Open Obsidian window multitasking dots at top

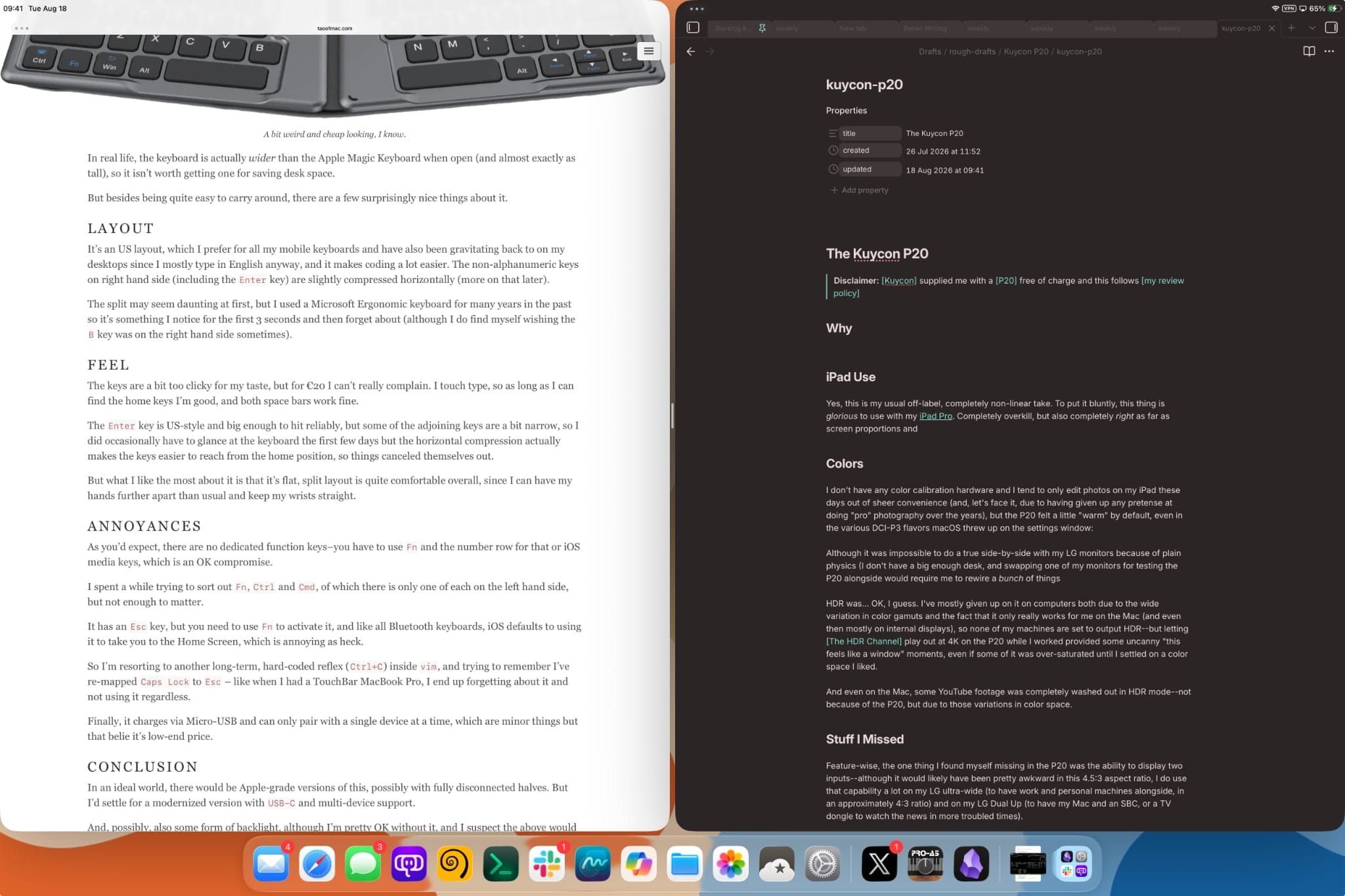click(697, 9)
